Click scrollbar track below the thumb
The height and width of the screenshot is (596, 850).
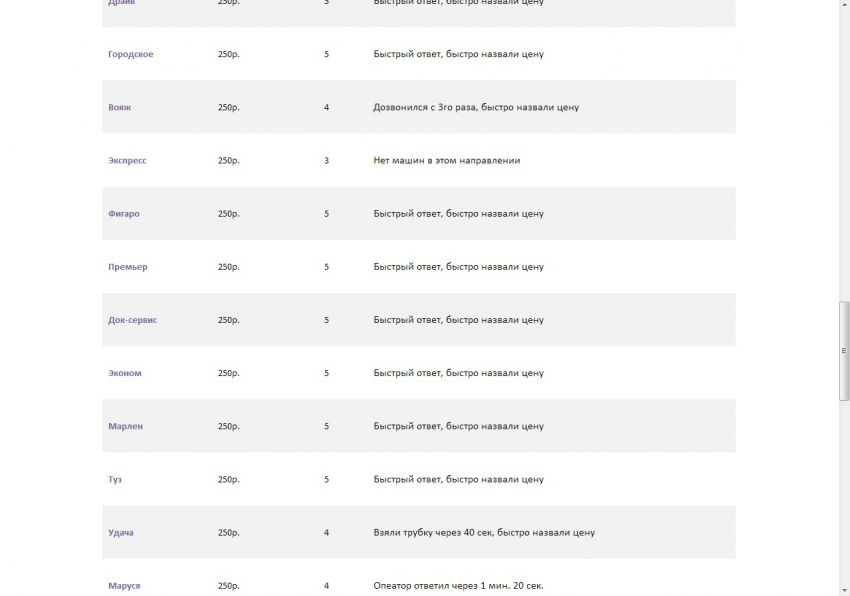point(844,492)
